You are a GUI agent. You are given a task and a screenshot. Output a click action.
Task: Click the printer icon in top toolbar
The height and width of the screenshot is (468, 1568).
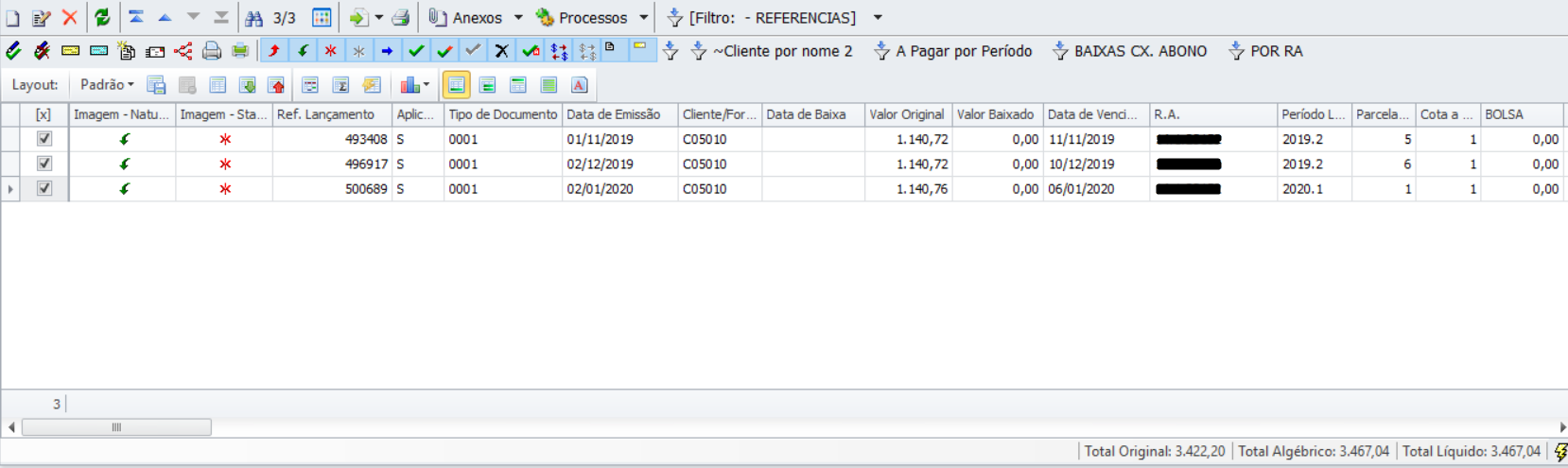[x=401, y=17]
